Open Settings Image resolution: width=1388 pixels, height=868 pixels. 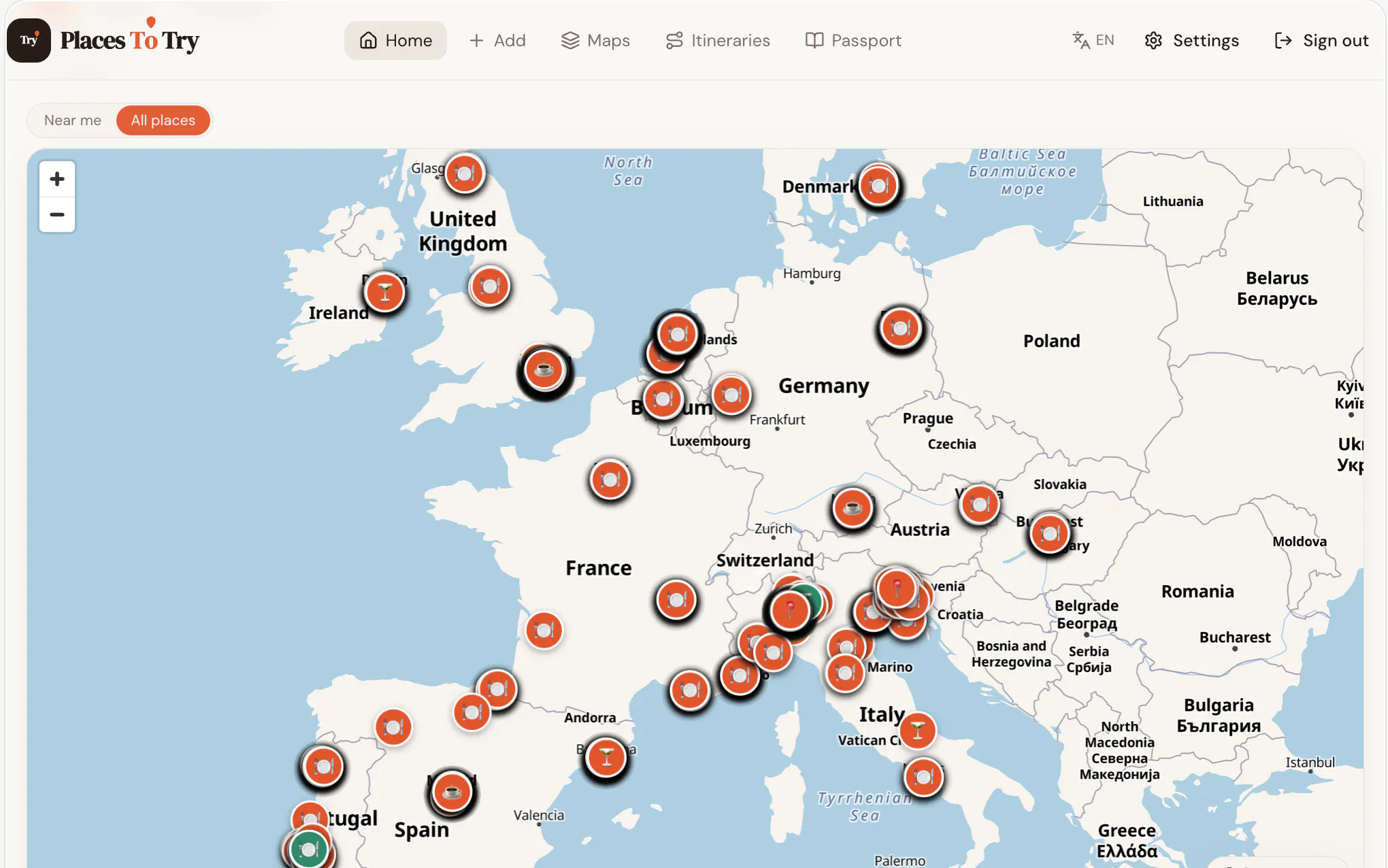click(1192, 40)
